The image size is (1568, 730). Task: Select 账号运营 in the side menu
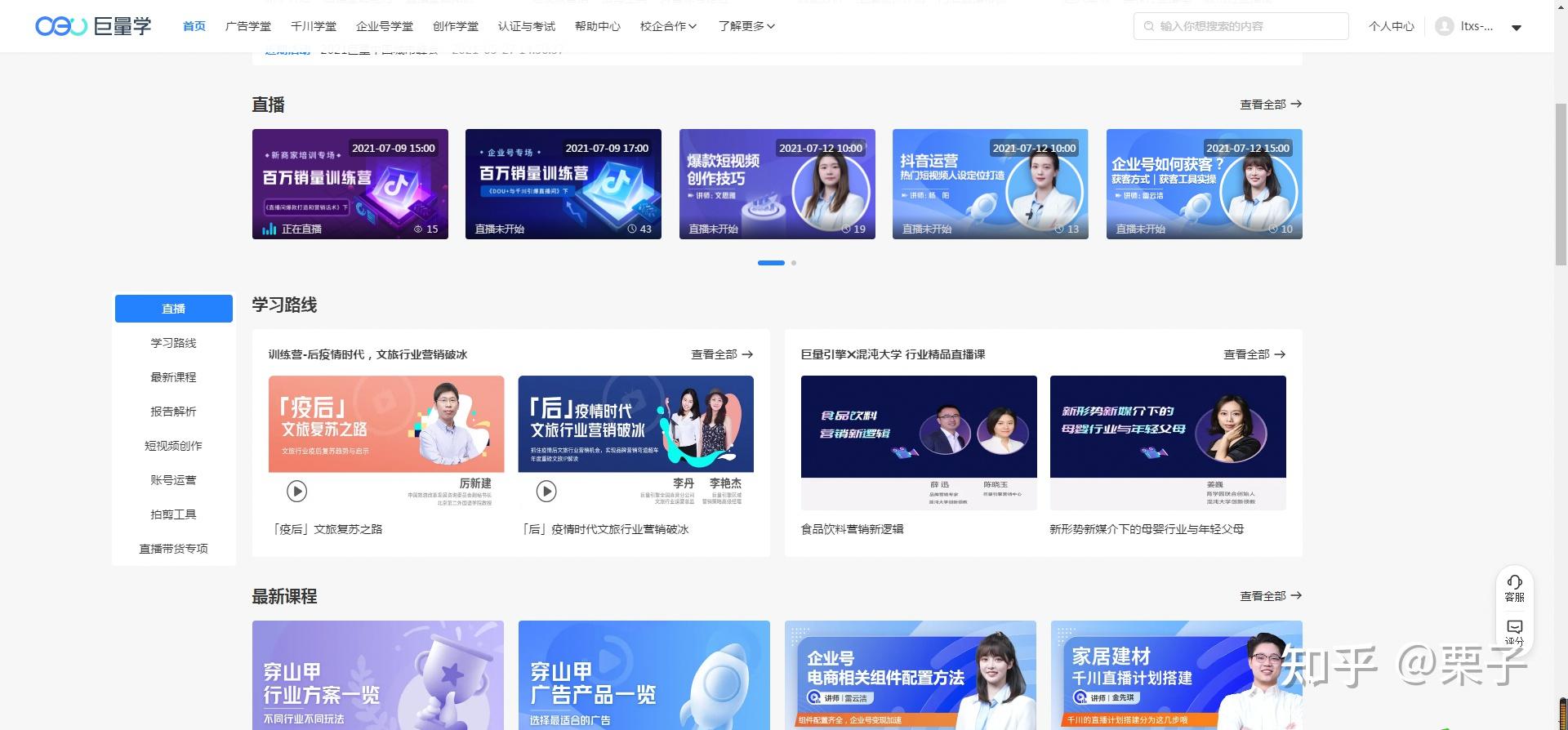click(x=174, y=480)
